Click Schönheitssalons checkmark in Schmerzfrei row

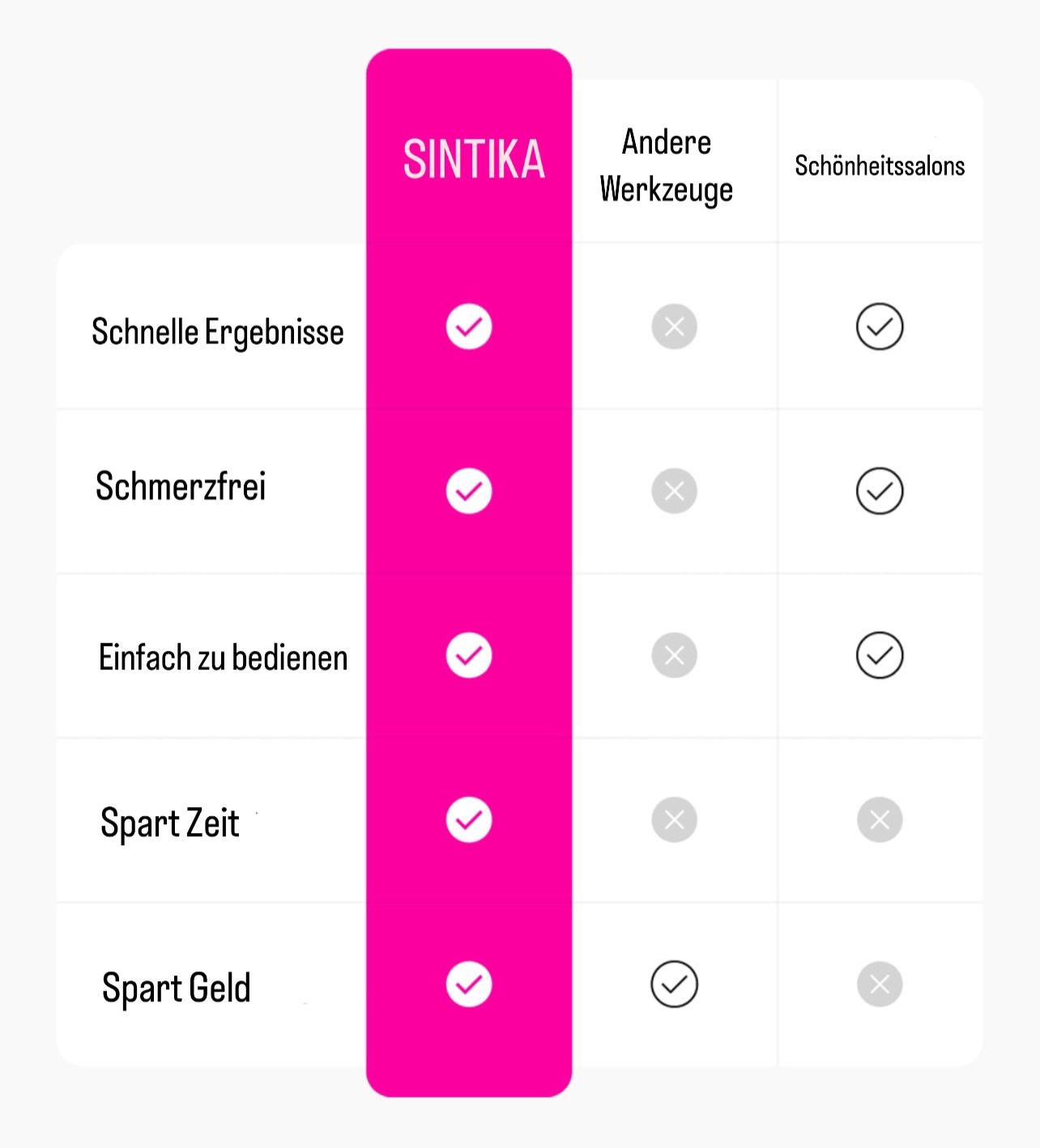pyautogui.click(x=880, y=491)
